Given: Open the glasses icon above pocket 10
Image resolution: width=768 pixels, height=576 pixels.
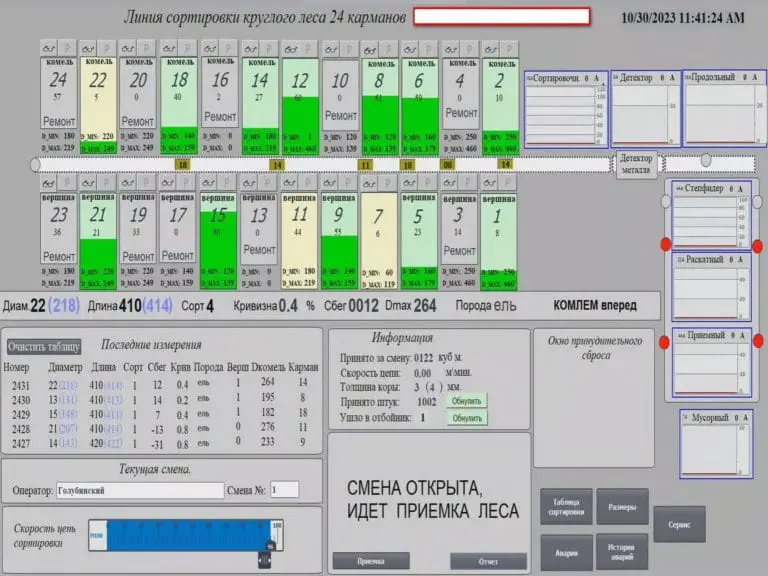Looking at the screenshot, I should (331, 49).
